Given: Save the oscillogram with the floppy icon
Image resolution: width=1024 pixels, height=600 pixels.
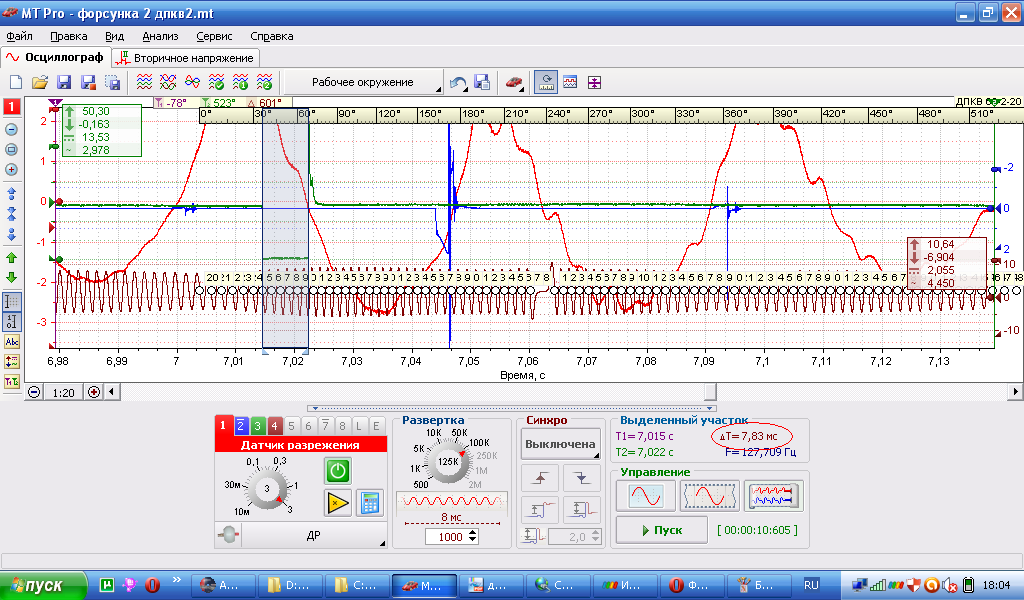Looking at the screenshot, I should coord(64,82).
